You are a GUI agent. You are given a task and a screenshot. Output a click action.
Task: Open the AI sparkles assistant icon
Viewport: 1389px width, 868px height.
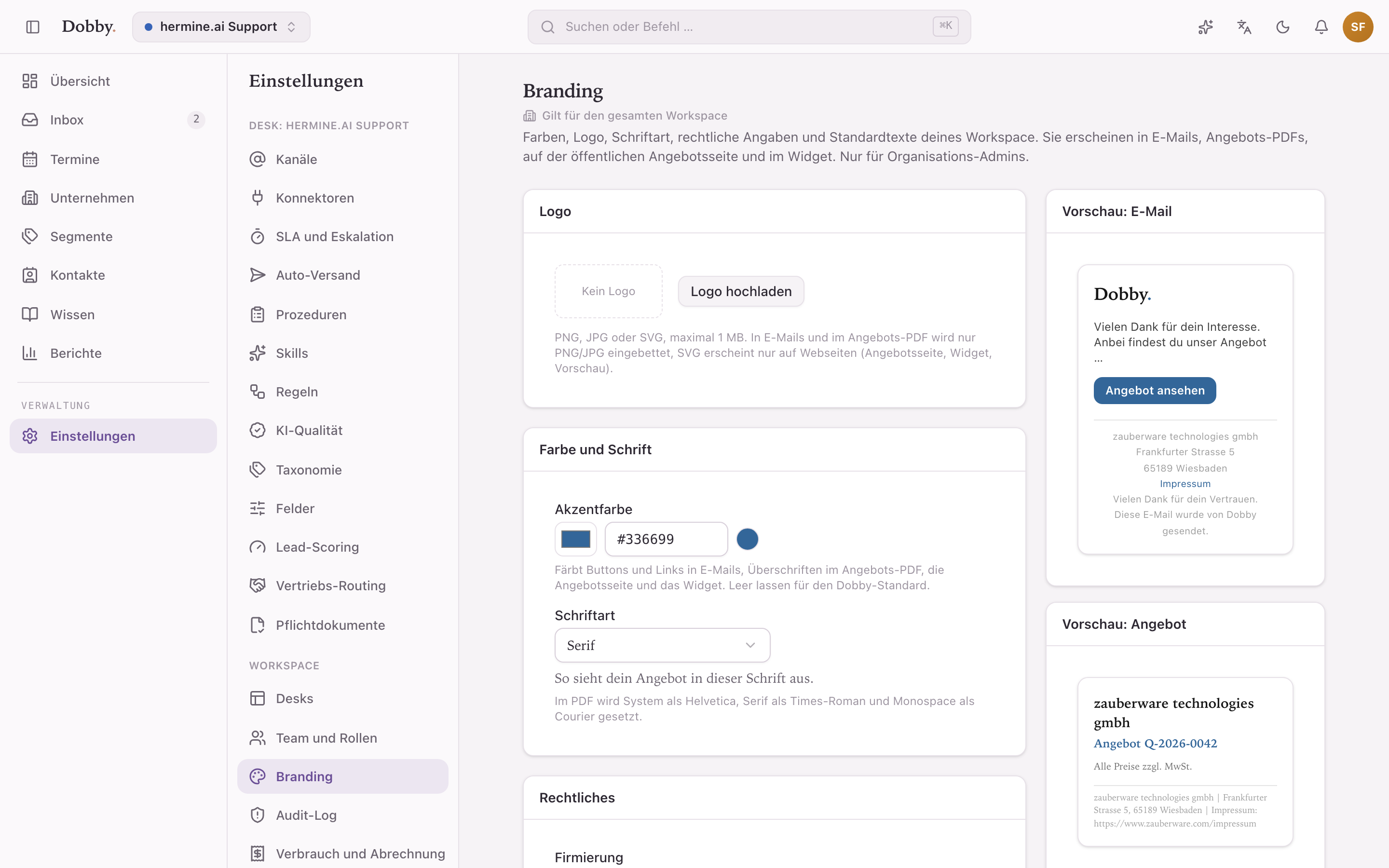click(1205, 27)
